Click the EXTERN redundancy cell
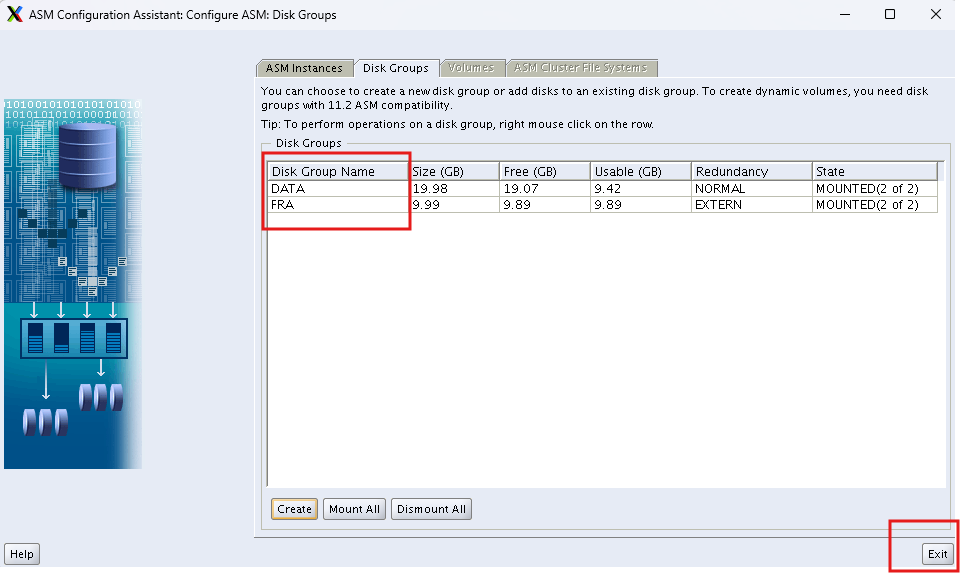This screenshot has width=960, height=573. [x=752, y=204]
